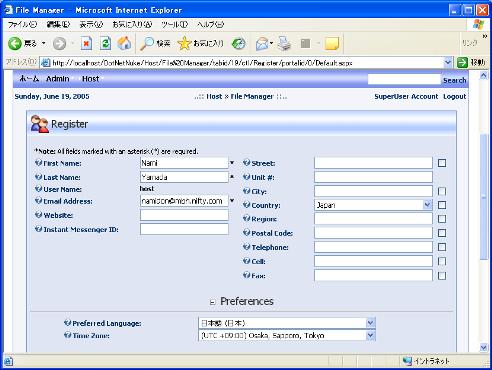Tick the City required checkbox
492x370 pixels.
pyautogui.click(x=442, y=191)
